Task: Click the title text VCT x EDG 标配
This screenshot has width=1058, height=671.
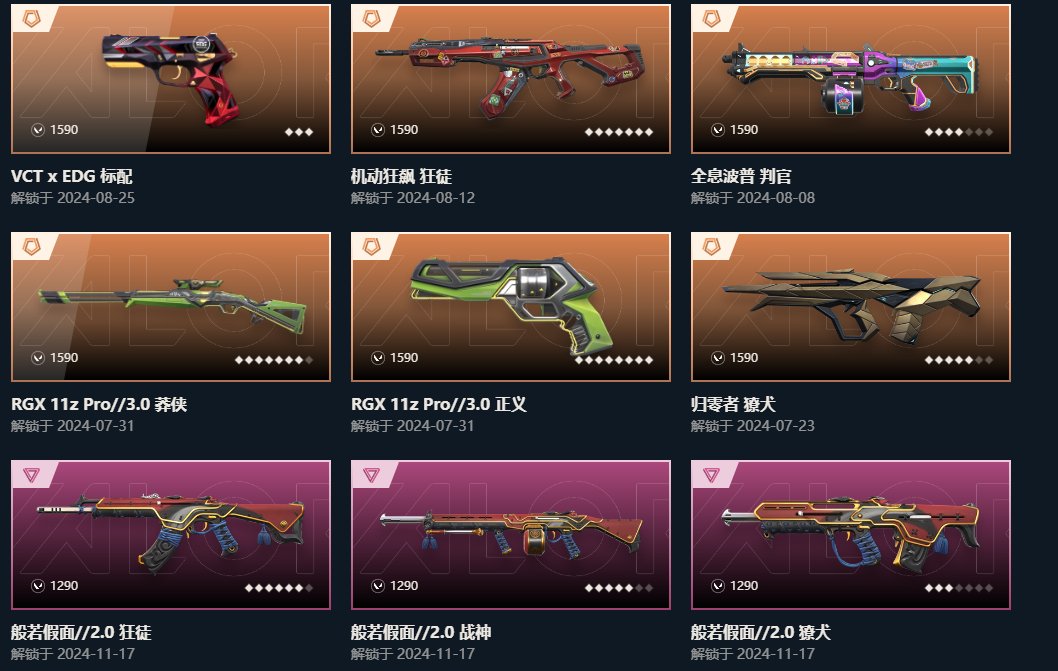Action: 72,176
